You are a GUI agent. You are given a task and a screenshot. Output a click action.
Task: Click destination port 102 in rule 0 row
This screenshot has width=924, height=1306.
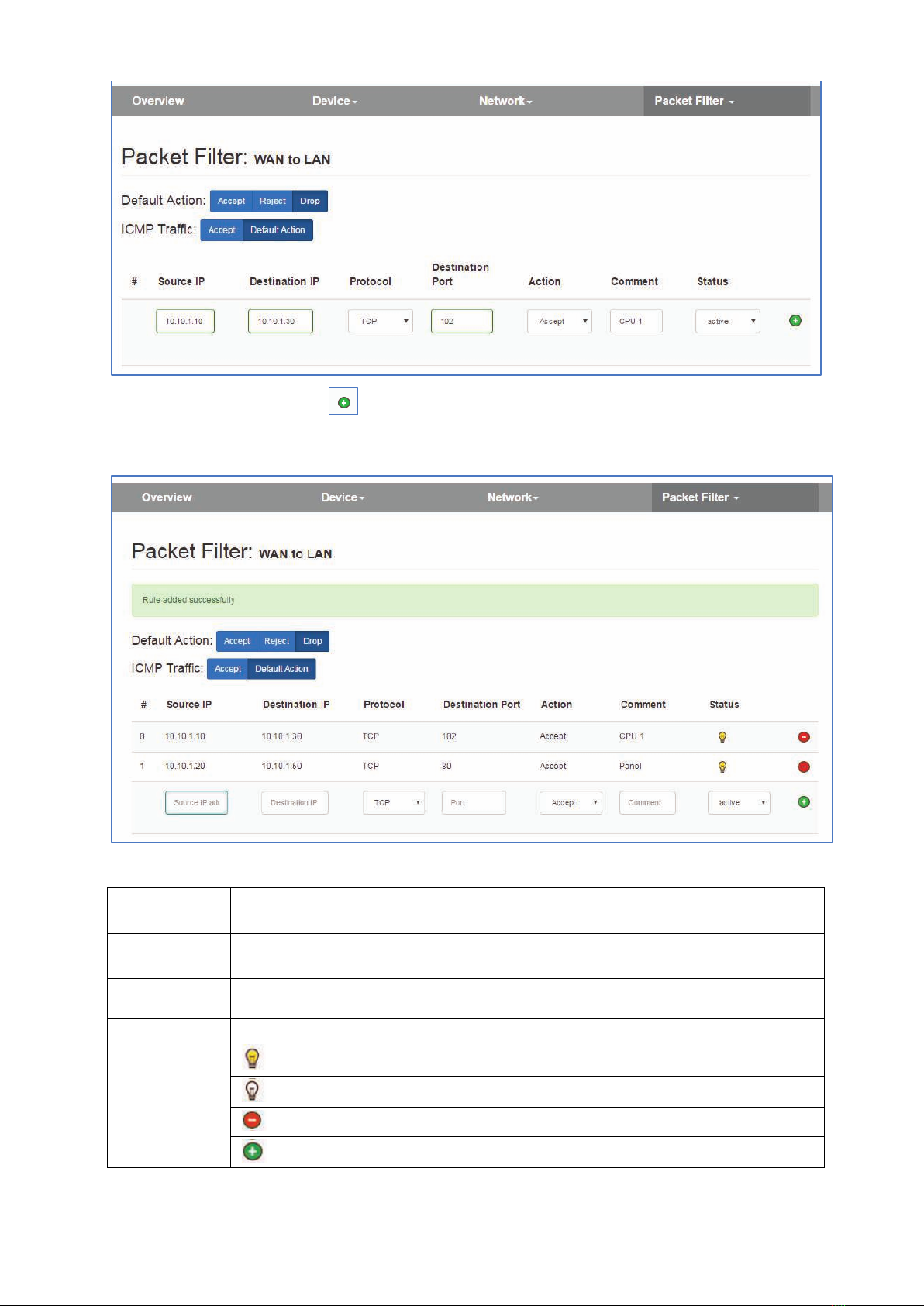point(449,736)
